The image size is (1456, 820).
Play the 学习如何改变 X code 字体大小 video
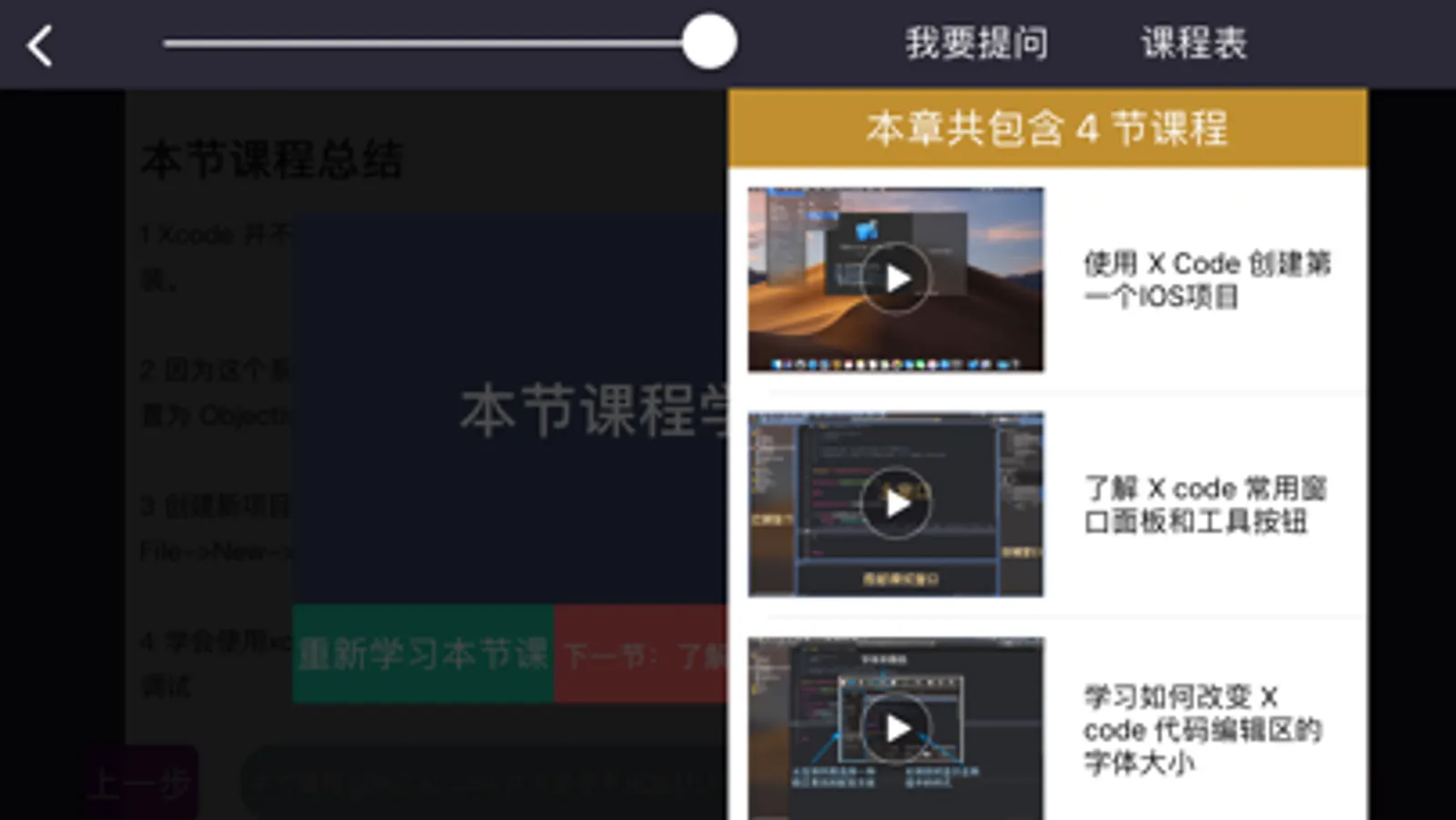click(896, 728)
